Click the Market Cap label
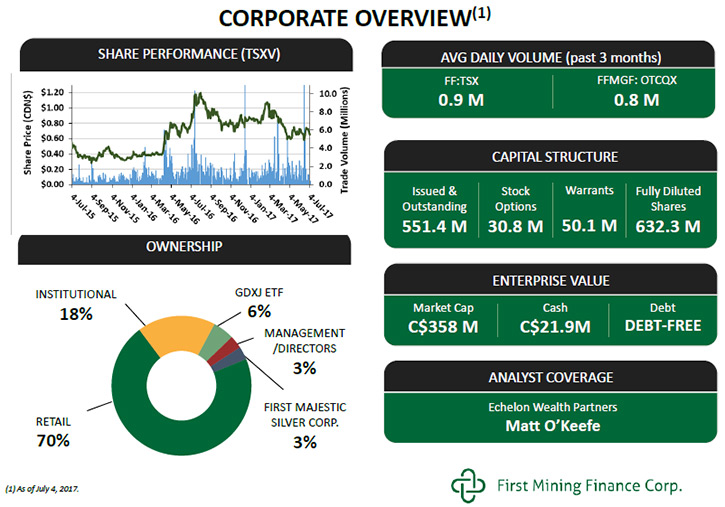725x507 pixels. tap(443, 308)
